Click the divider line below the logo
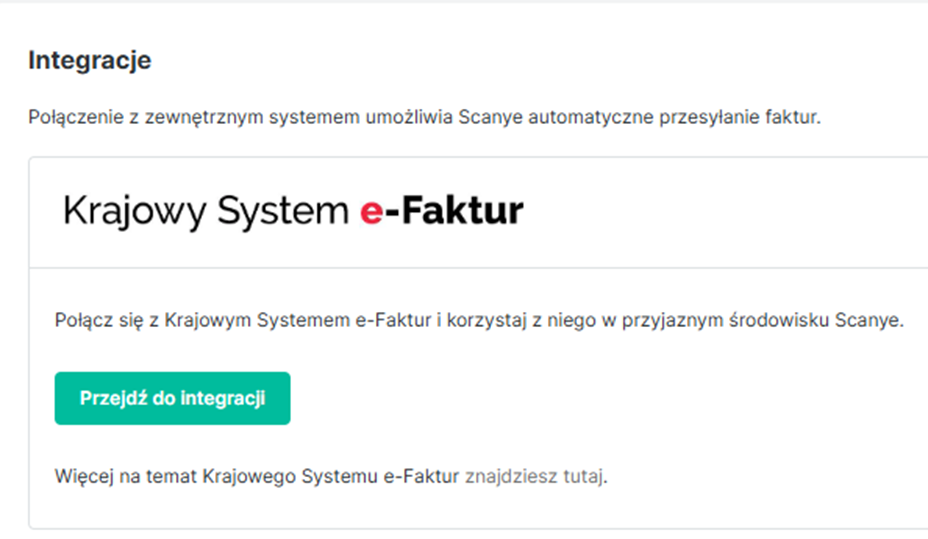This screenshot has height=539, width=928. 480,268
